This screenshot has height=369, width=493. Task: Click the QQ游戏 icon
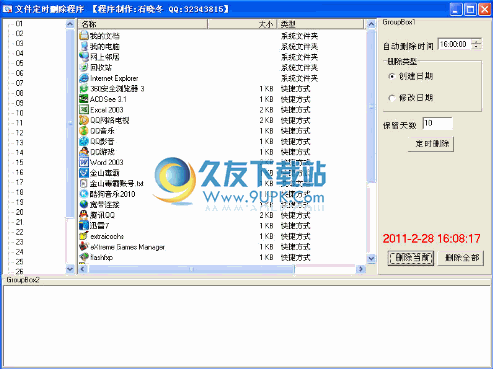pos(84,152)
